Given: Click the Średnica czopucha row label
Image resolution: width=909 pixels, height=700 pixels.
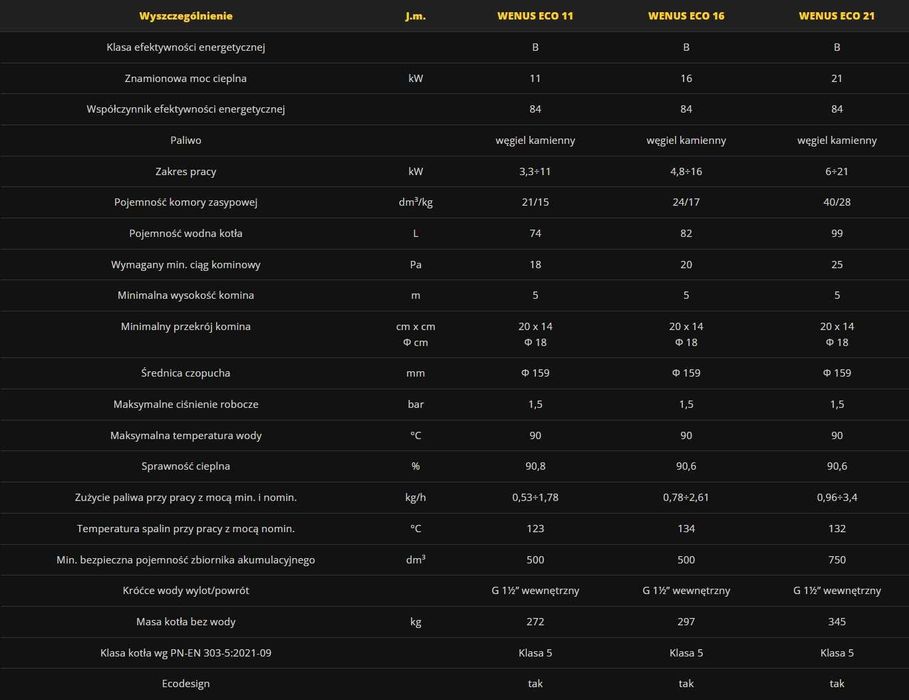Looking at the screenshot, I should point(186,373).
